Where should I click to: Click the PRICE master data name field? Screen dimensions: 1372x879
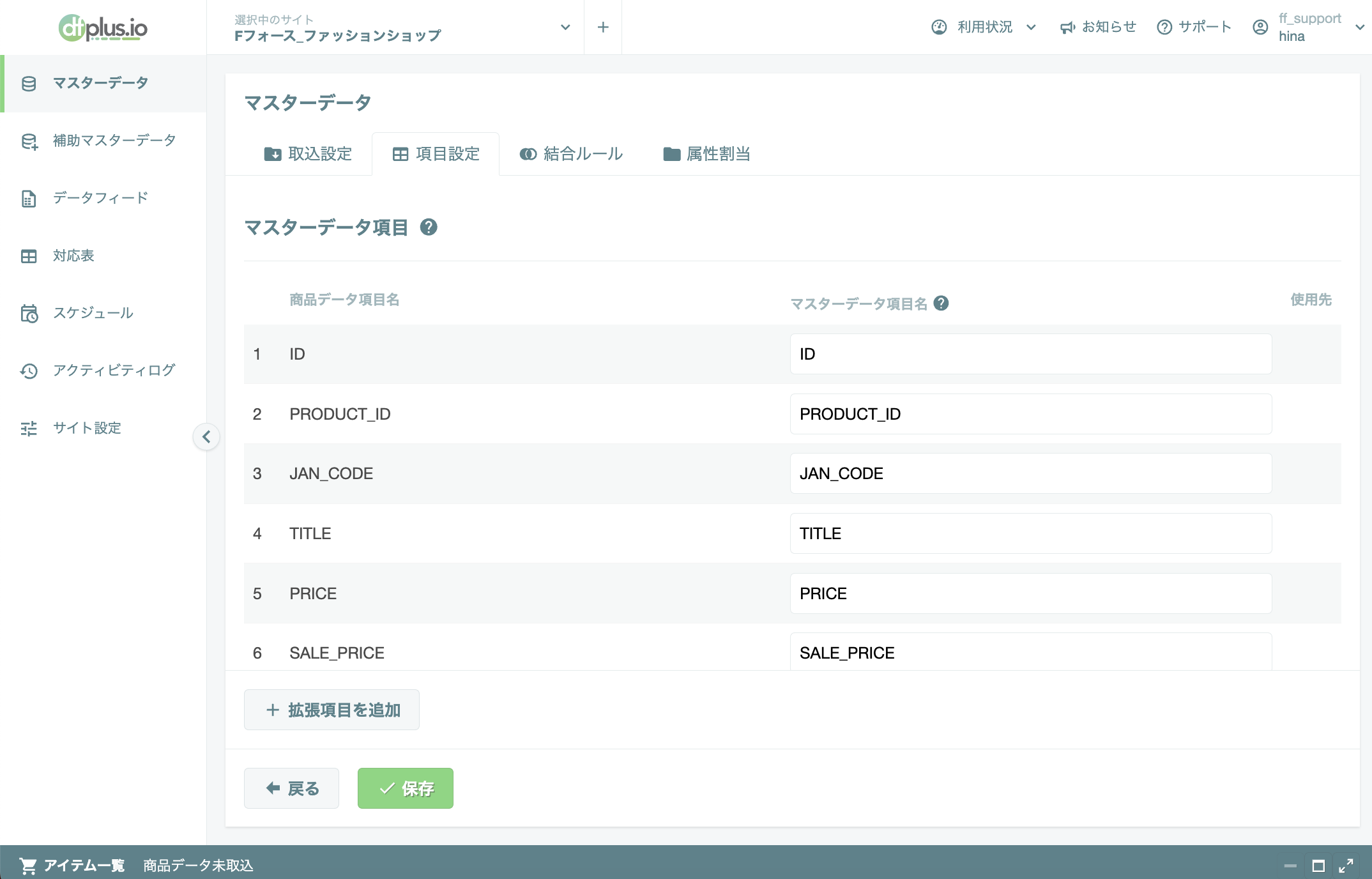[x=1031, y=593]
